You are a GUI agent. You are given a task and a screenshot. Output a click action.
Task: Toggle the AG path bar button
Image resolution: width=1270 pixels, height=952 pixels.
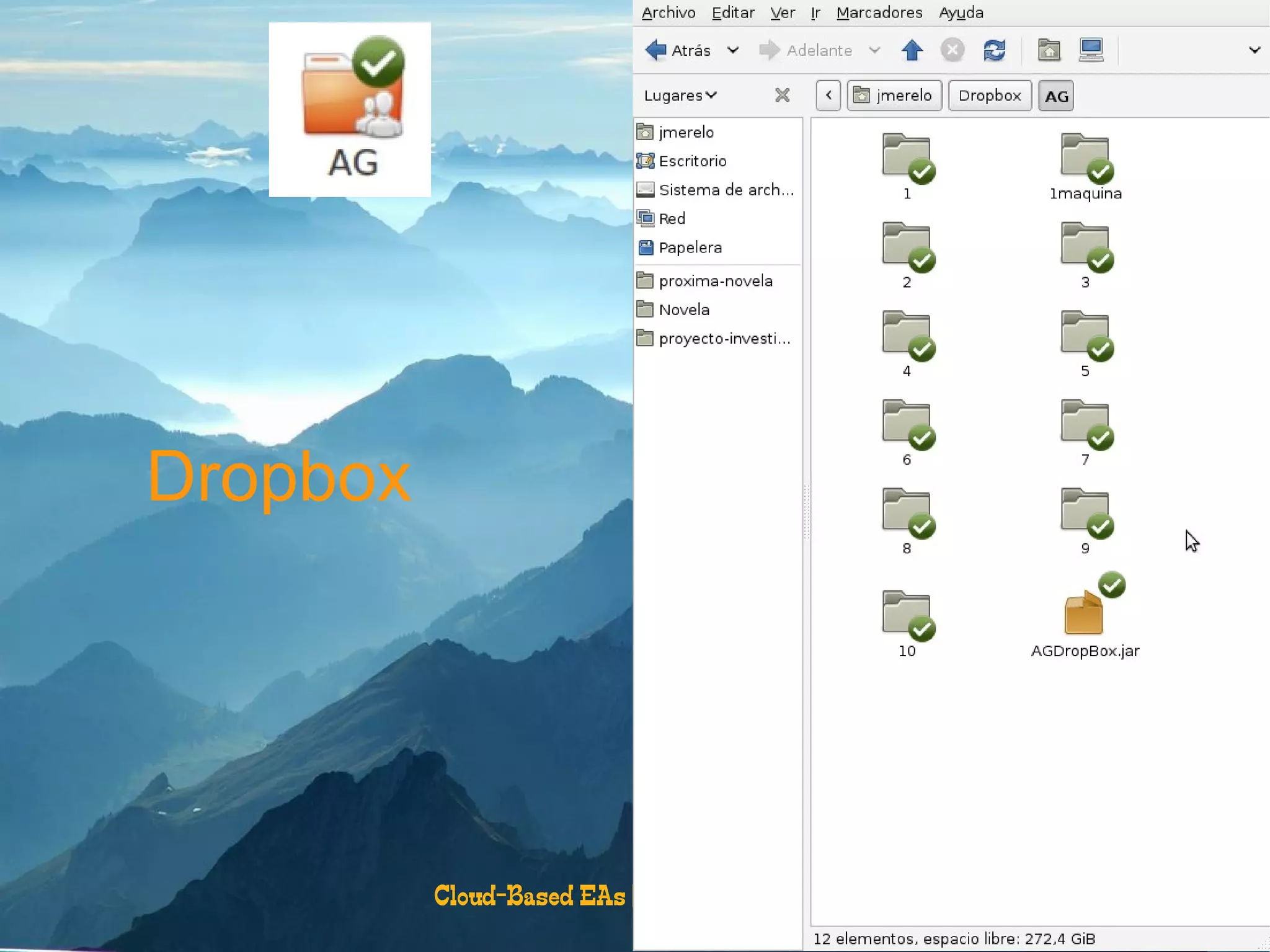pyautogui.click(x=1056, y=96)
